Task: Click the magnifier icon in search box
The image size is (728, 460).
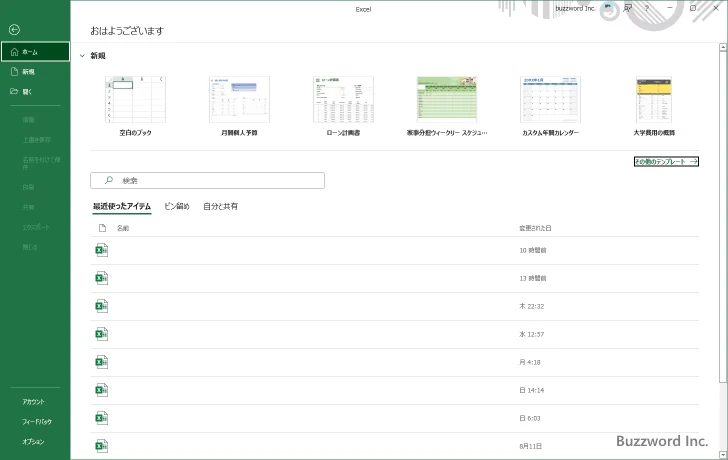Action: pos(109,180)
